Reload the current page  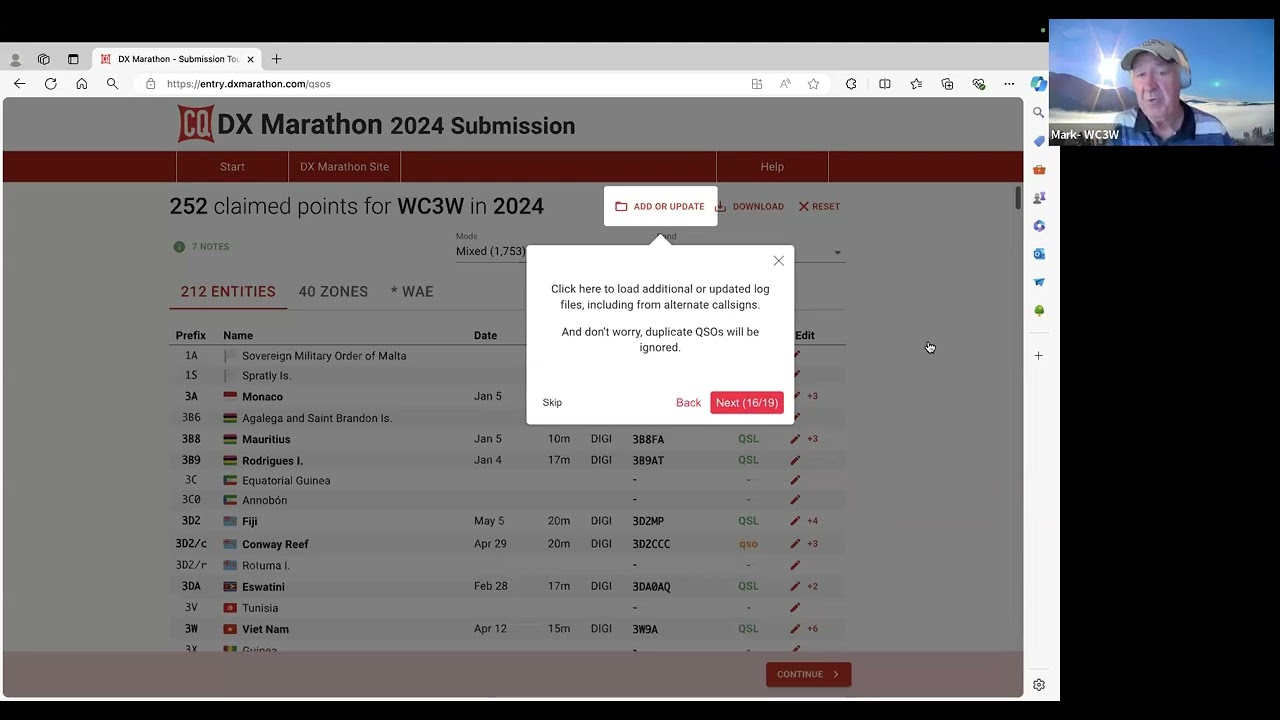(x=50, y=84)
